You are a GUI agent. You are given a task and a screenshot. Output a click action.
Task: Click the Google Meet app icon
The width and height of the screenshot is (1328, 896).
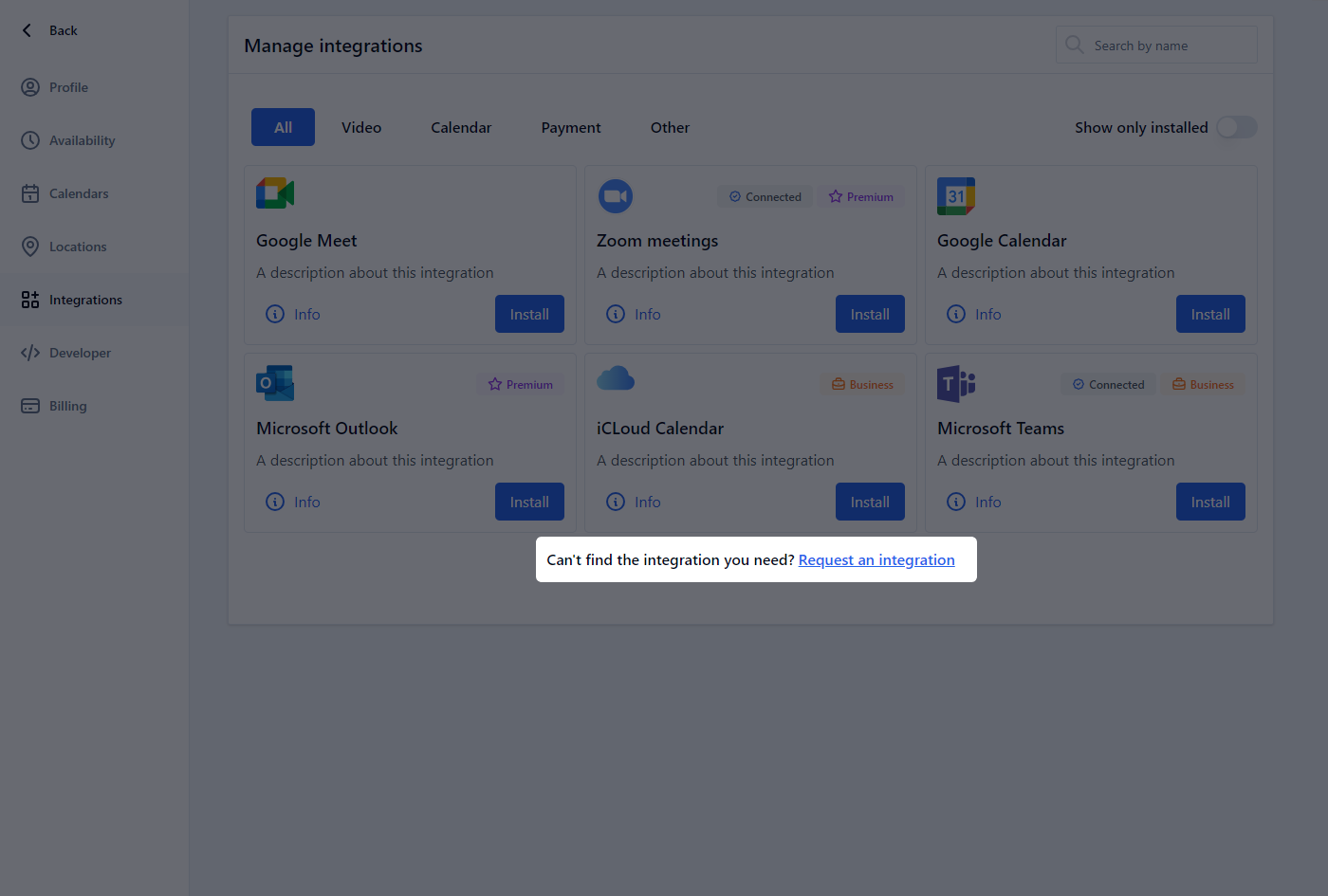pyautogui.click(x=274, y=192)
